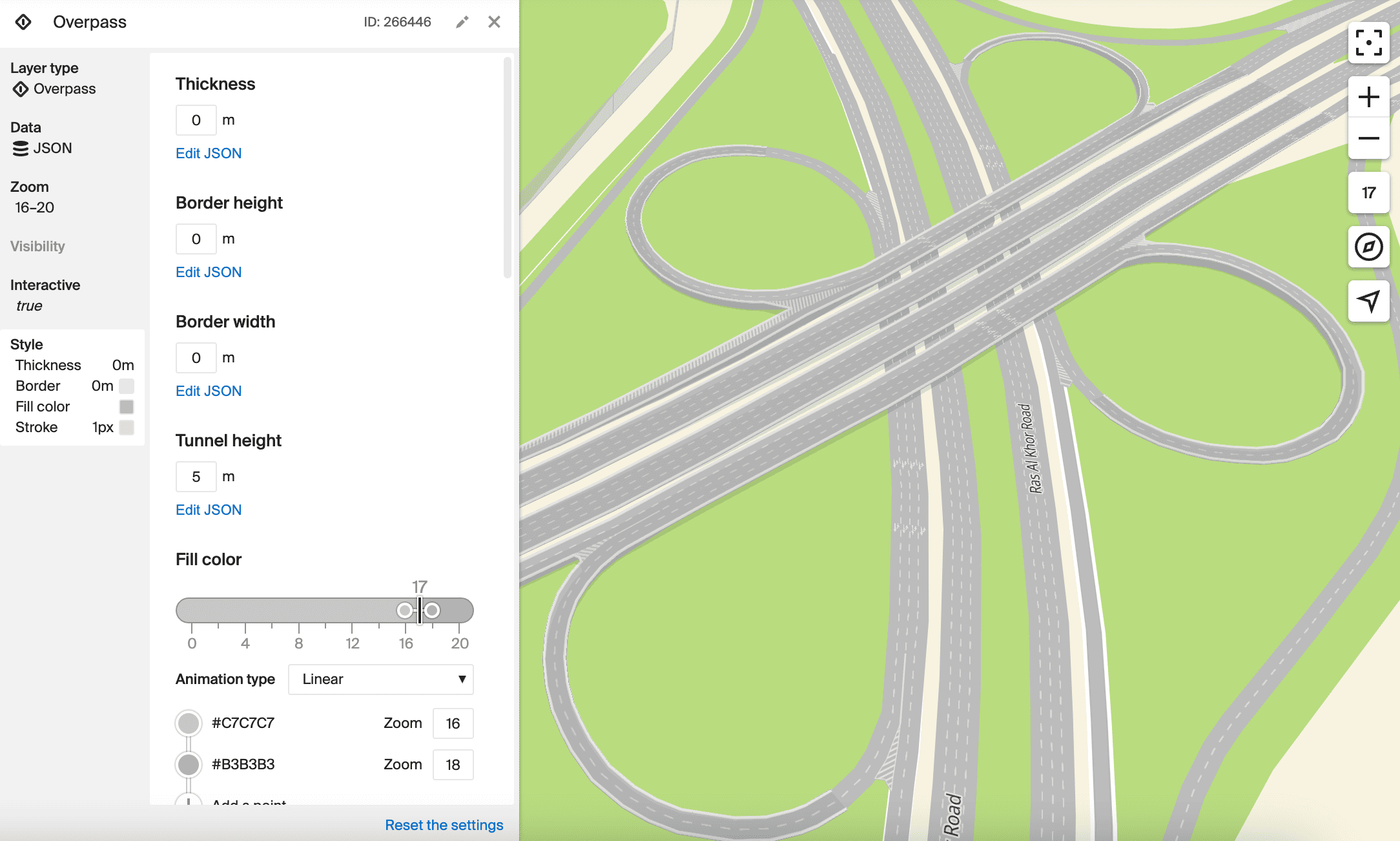1400x841 pixels.
Task: Click the geolocation arrow icon on the map
Action: coord(1368,301)
